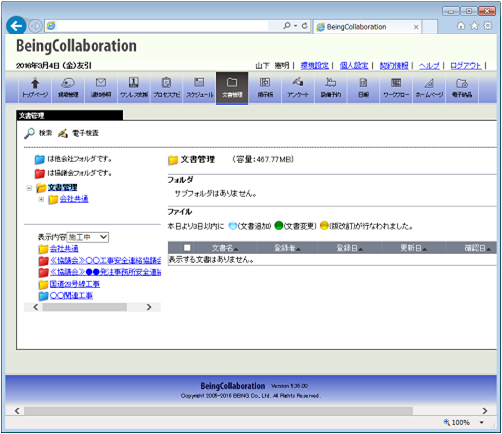Image resolution: width=502 pixels, height=434 pixels.
Task: Open the スケジュール calendar toolbar icon
Action: click(x=199, y=87)
